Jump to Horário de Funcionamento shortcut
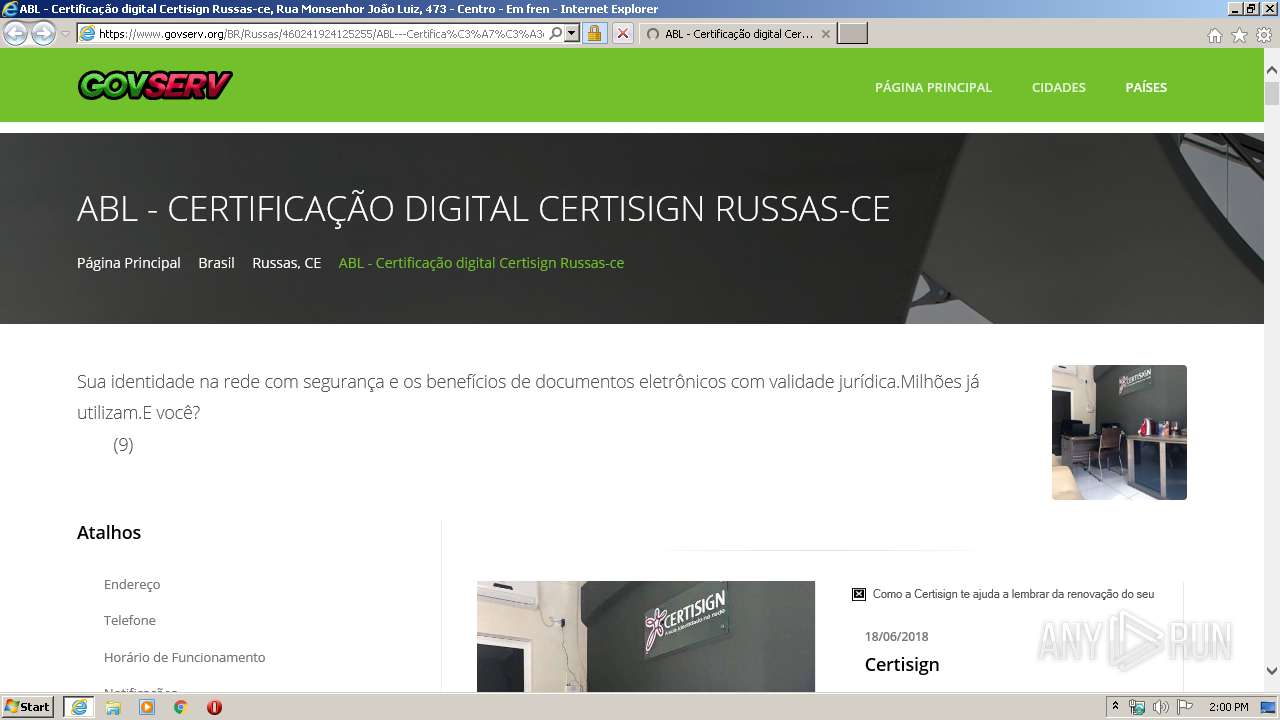Image resolution: width=1280 pixels, height=720 pixels. coord(185,657)
